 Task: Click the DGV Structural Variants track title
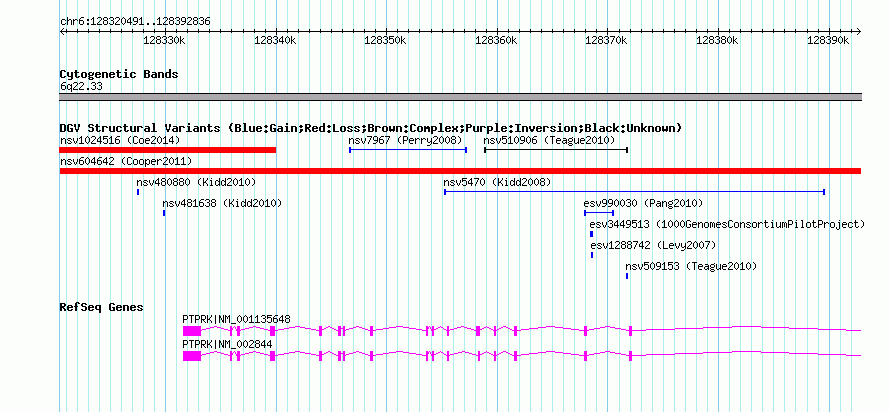[x=371, y=128]
